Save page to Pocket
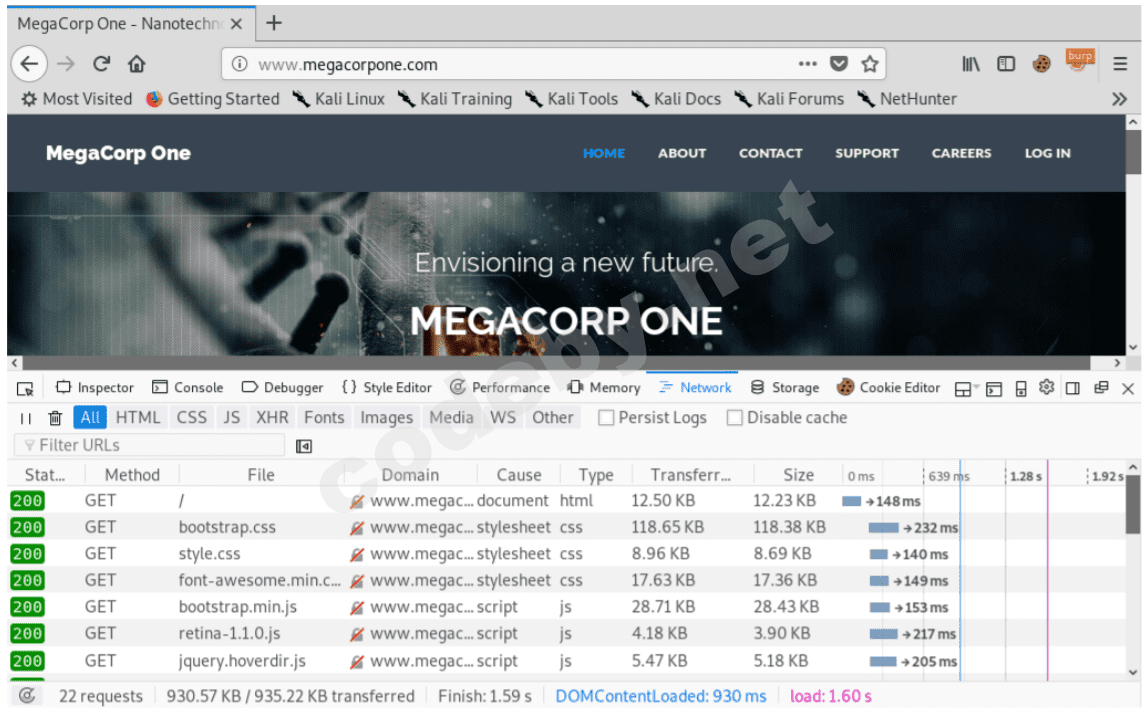 click(x=839, y=64)
